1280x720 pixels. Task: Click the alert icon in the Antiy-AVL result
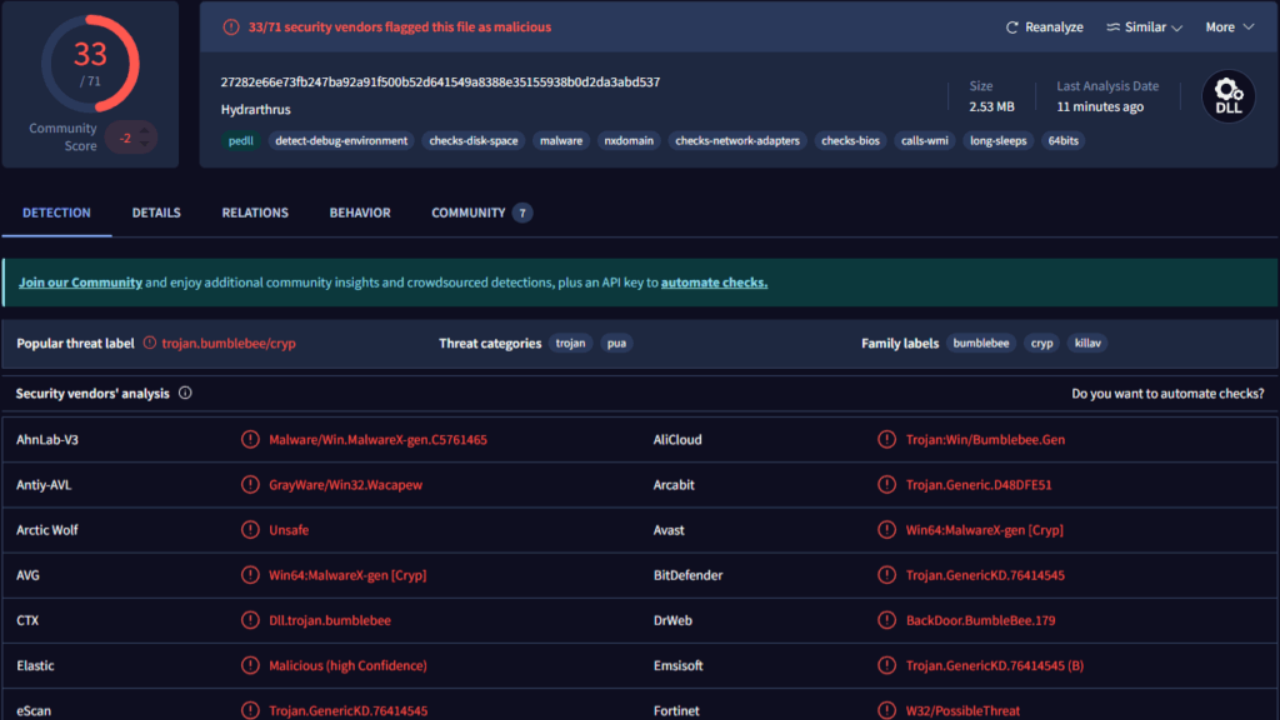250,485
